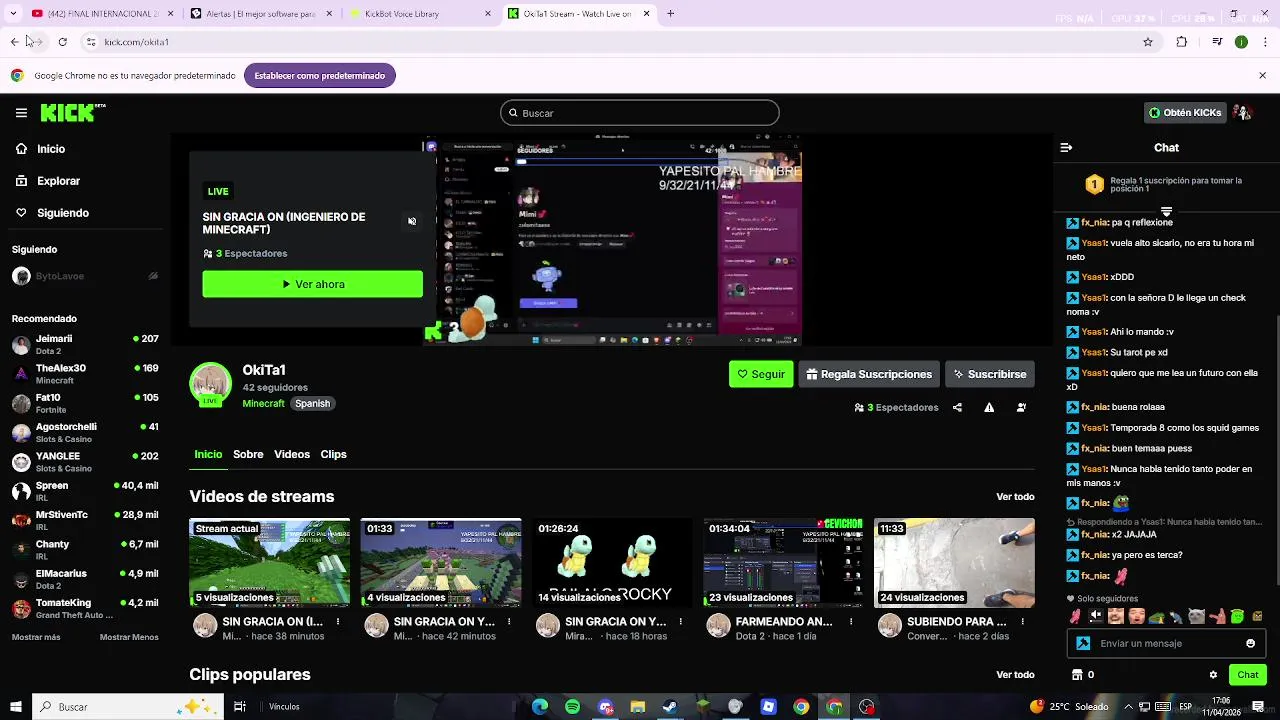
Task: Send message with green Chat button
Action: pos(1247,675)
